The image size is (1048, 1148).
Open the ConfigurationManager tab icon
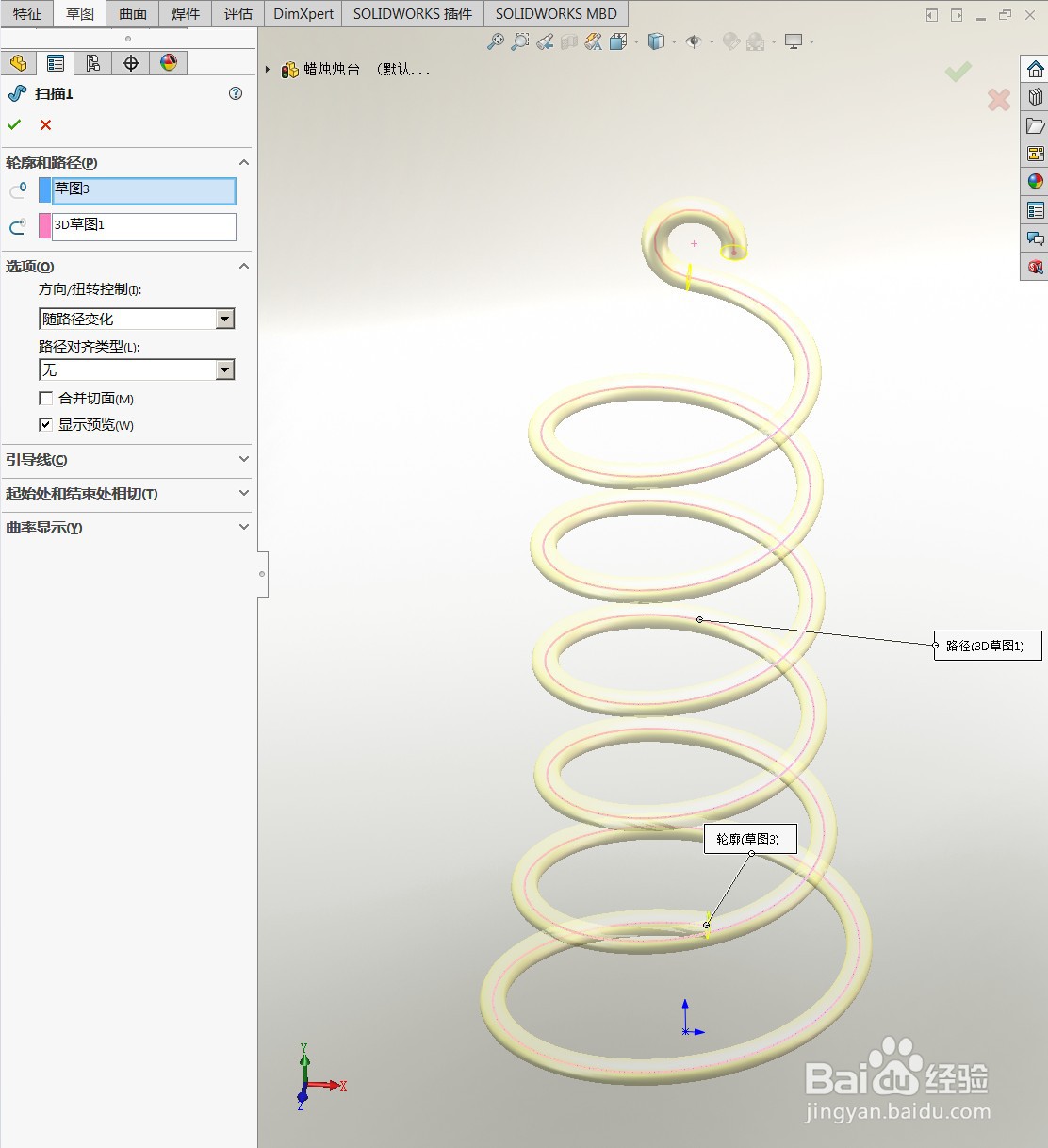tap(93, 63)
